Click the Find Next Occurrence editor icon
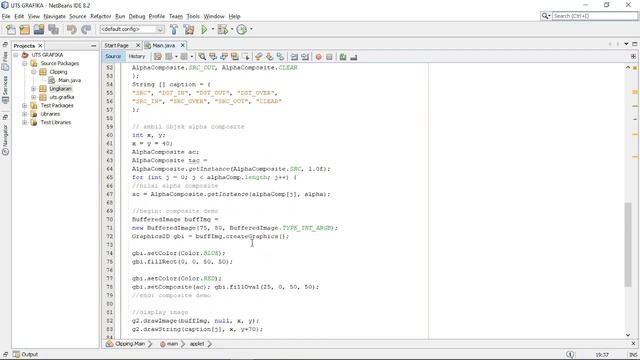 click(224, 57)
